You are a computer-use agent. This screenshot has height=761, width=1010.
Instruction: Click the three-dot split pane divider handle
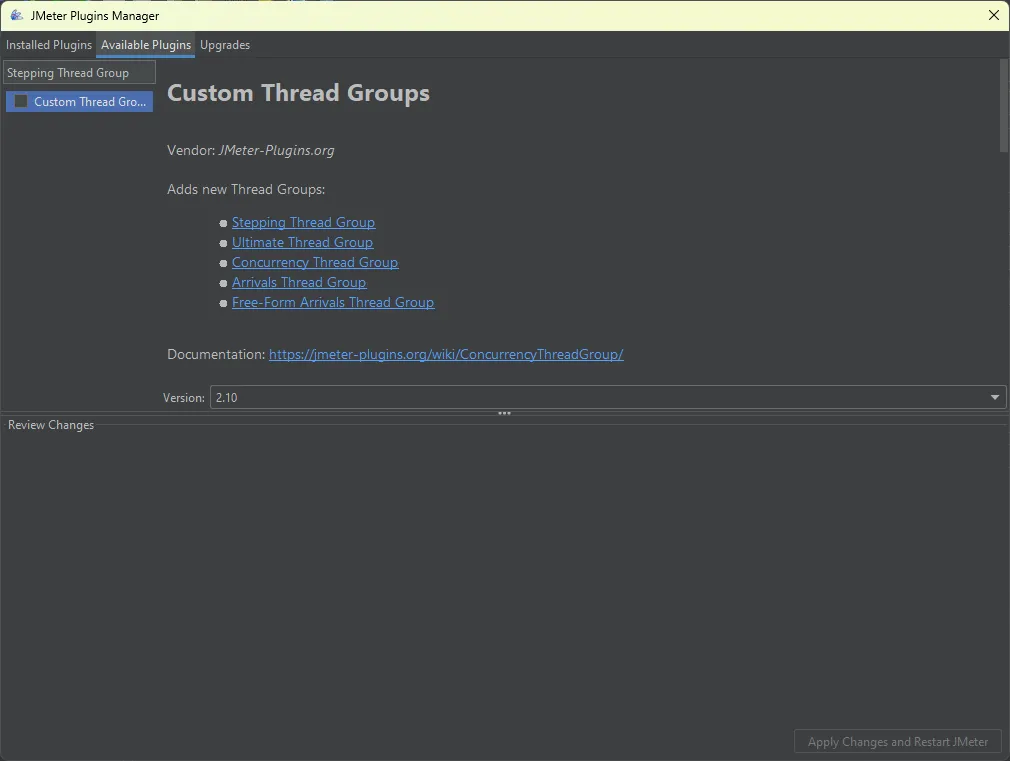tap(504, 413)
